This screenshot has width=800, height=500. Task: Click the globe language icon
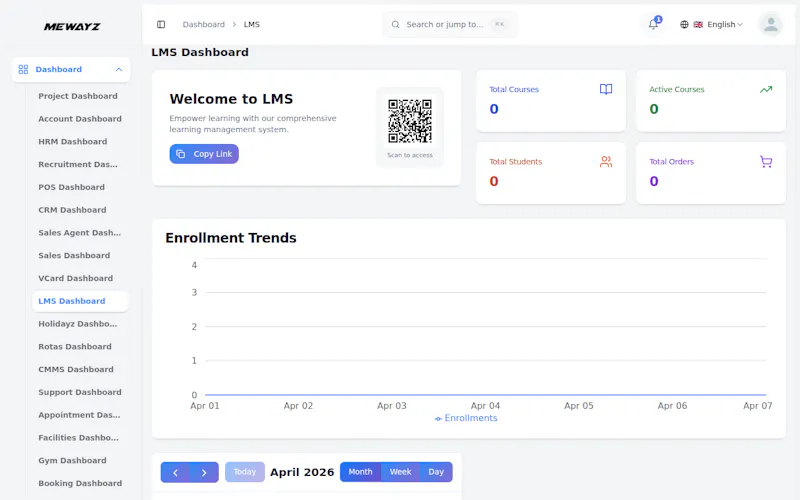pos(684,24)
